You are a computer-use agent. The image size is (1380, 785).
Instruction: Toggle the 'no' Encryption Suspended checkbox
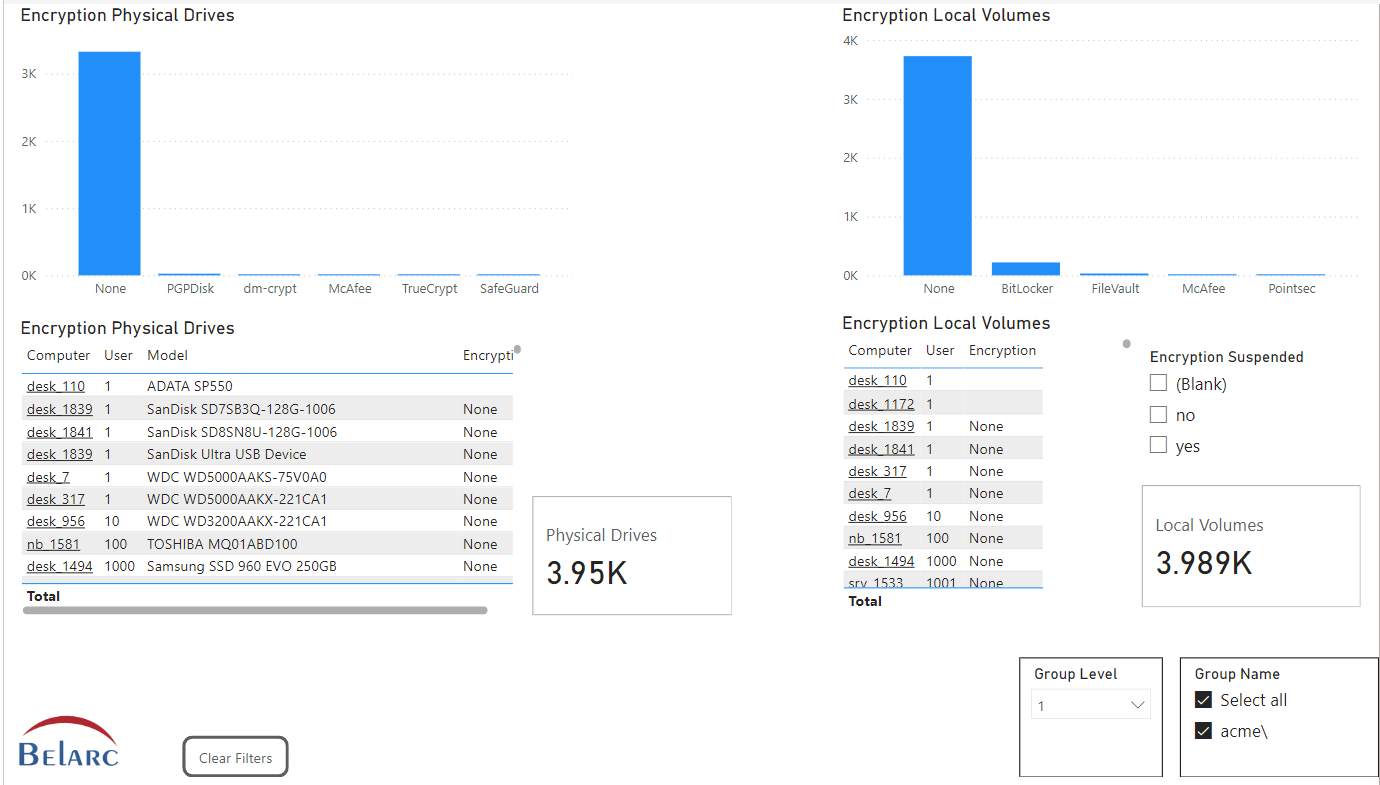1159,415
